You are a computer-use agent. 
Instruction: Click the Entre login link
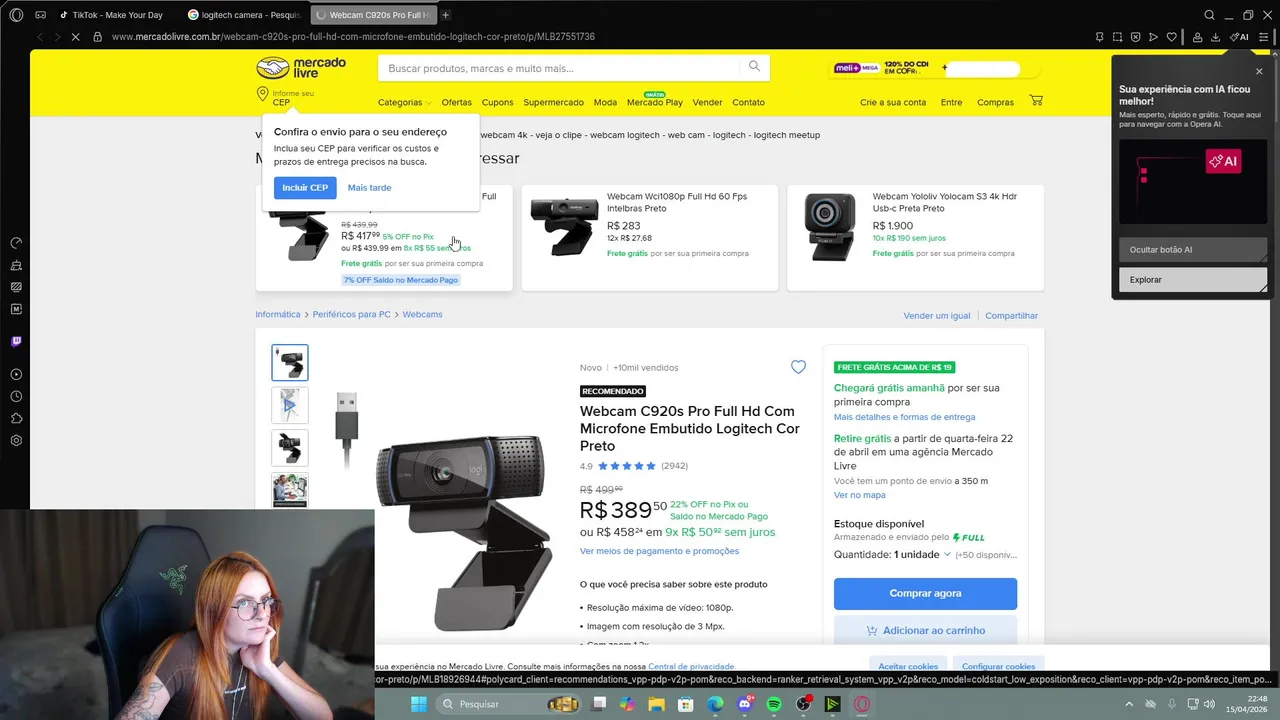click(951, 102)
